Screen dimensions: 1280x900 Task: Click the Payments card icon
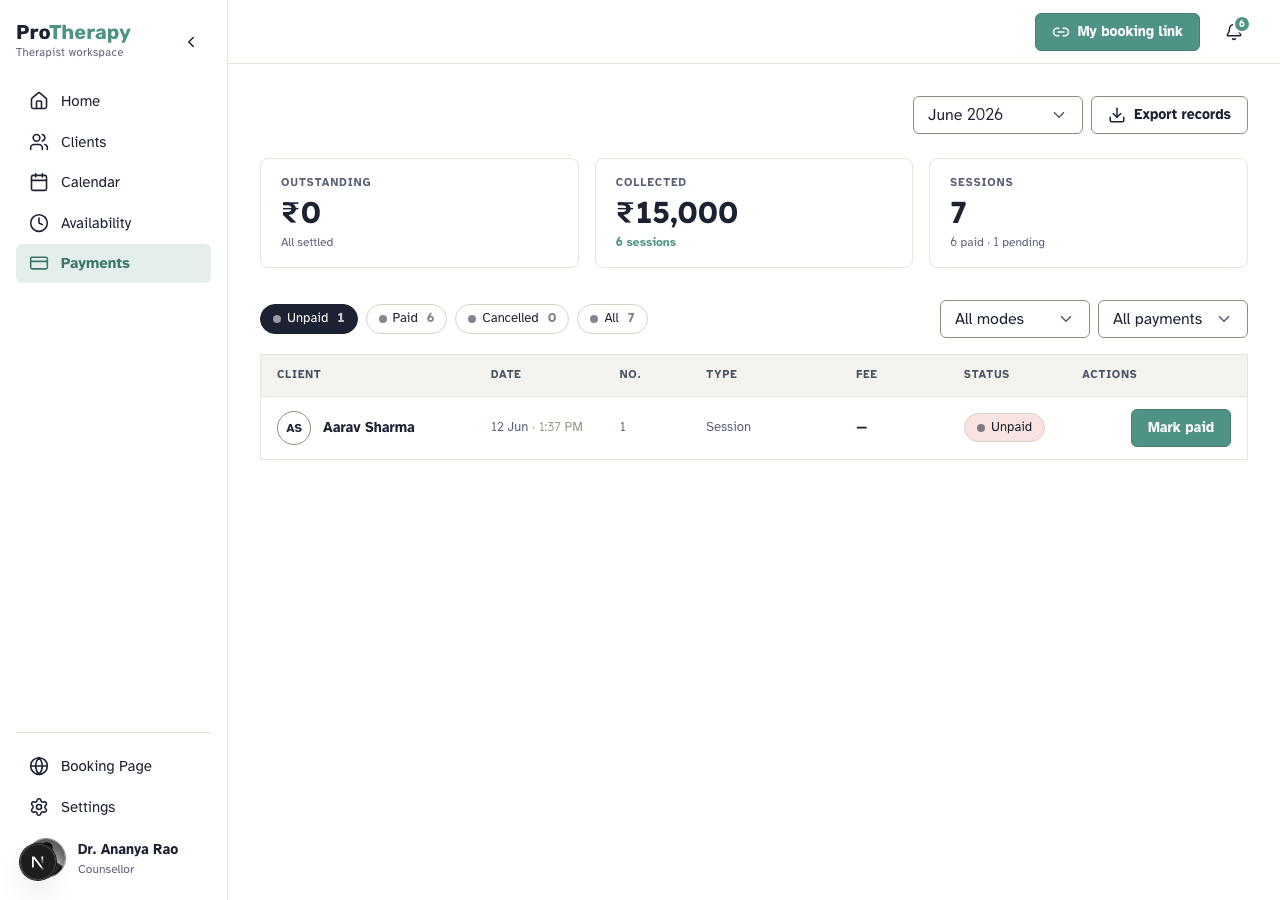coord(39,263)
